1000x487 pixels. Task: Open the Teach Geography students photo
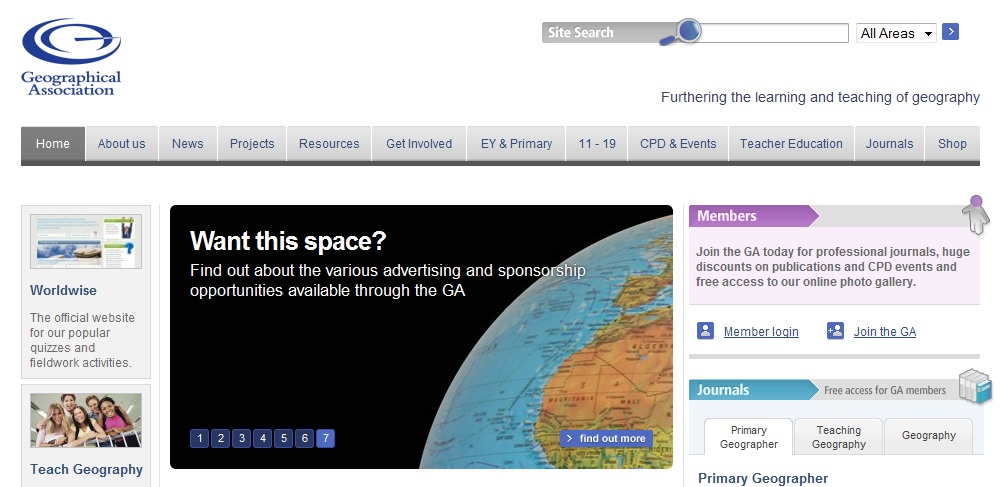click(86, 420)
